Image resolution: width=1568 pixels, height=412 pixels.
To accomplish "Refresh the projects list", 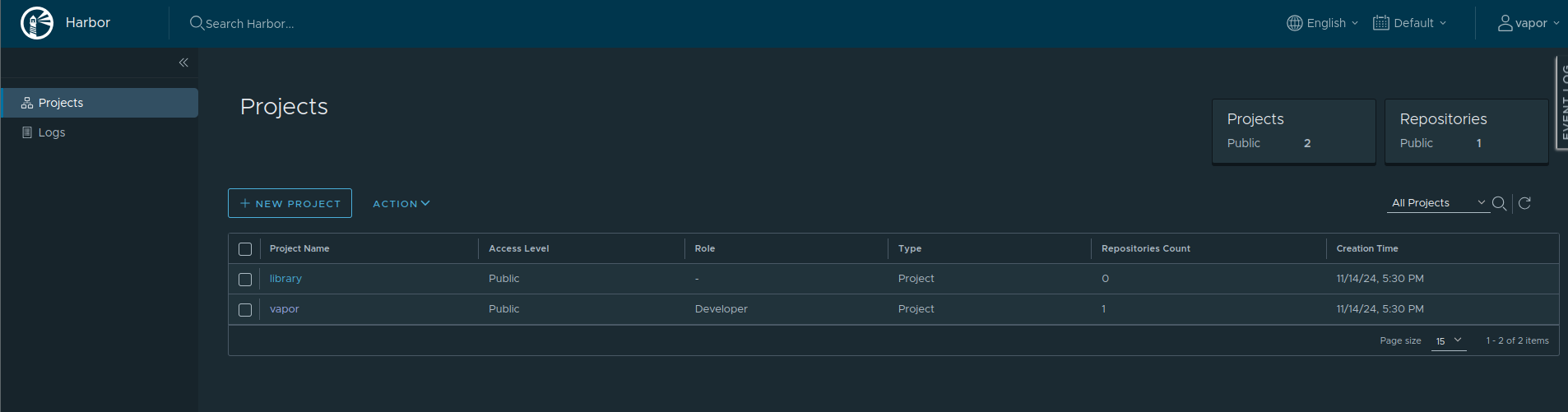I will (1524, 203).
